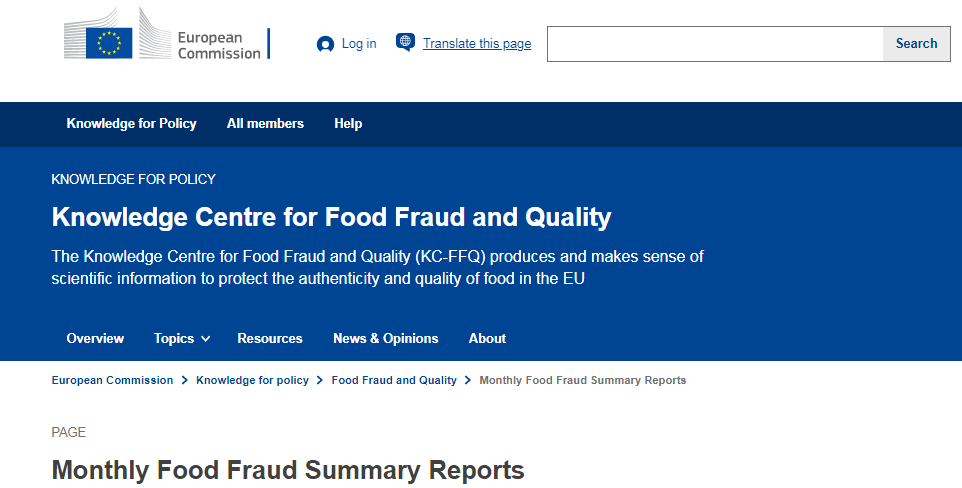Switch to the Resources tab
The height and width of the screenshot is (488, 962).
tap(270, 339)
